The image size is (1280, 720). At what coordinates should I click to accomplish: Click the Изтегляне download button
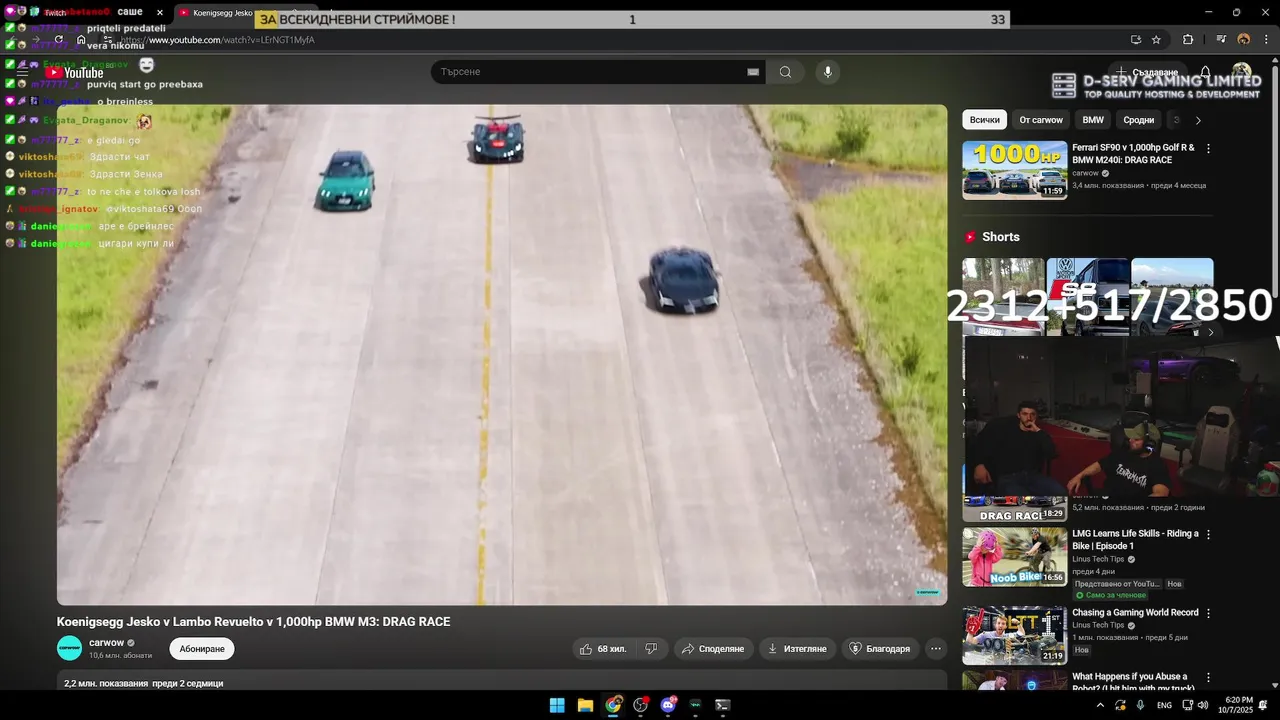pyautogui.click(x=797, y=649)
